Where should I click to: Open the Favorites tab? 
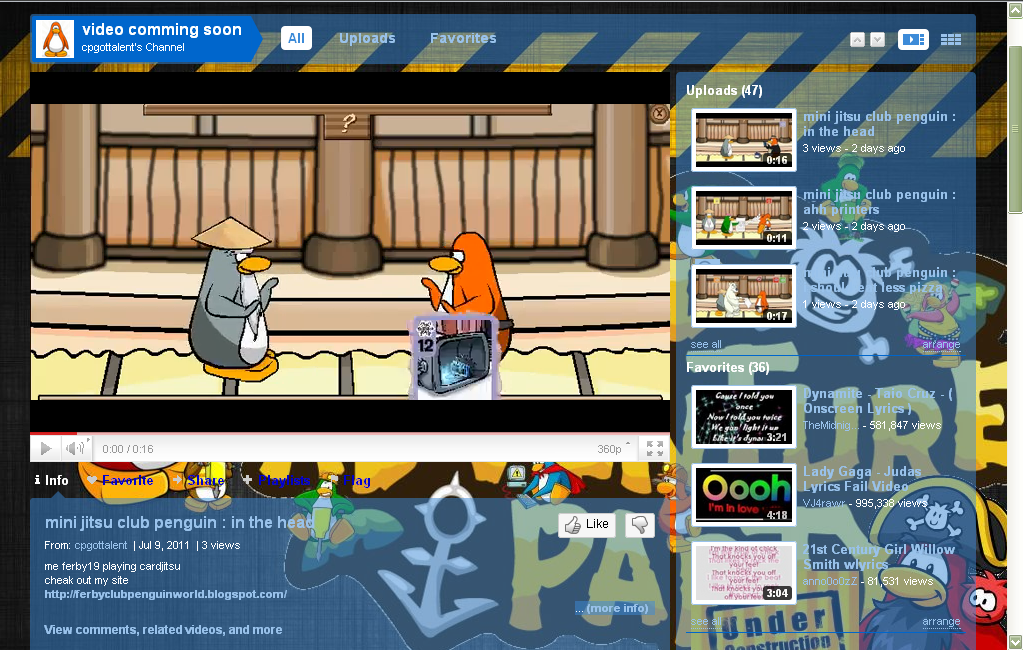pos(463,38)
